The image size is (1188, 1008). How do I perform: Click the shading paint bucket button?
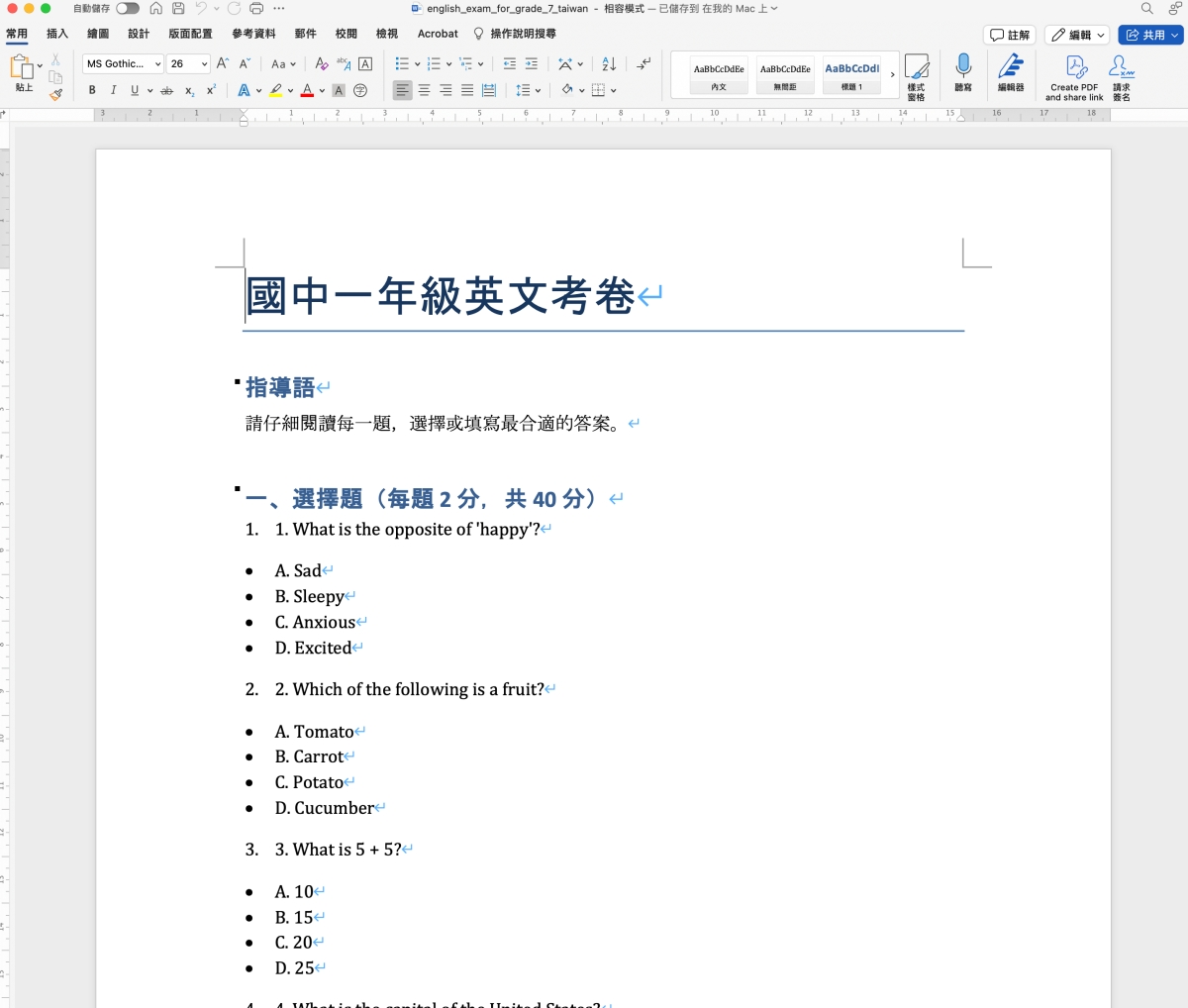click(x=566, y=90)
